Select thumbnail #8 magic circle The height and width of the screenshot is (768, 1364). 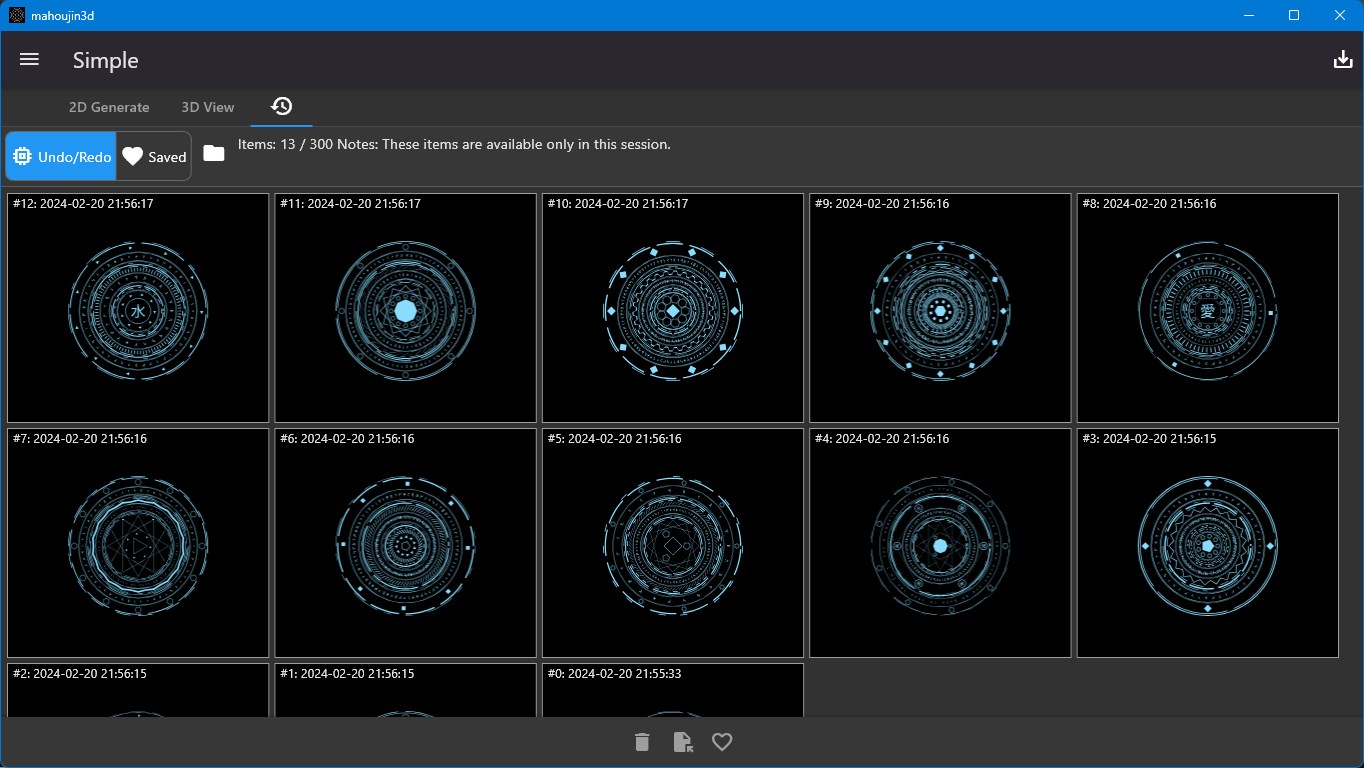point(1208,308)
